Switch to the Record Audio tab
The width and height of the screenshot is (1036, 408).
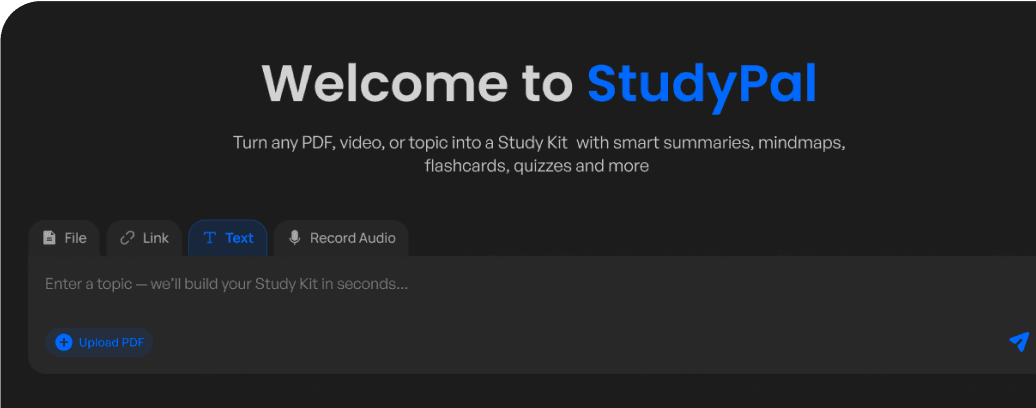341,238
